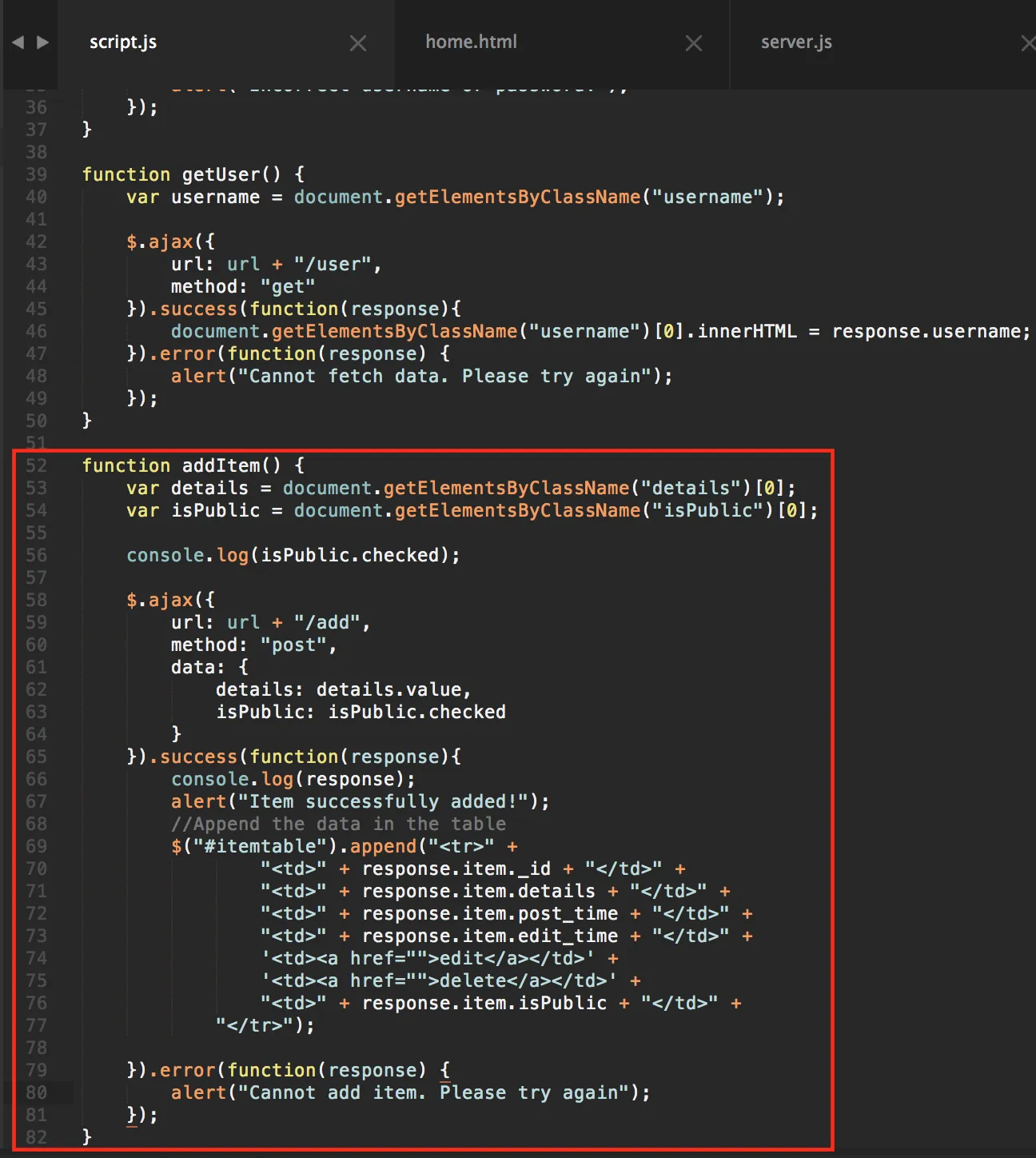The width and height of the screenshot is (1036, 1158).
Task: Click the left tab-navigation arrow
Action: pos(18,42)
